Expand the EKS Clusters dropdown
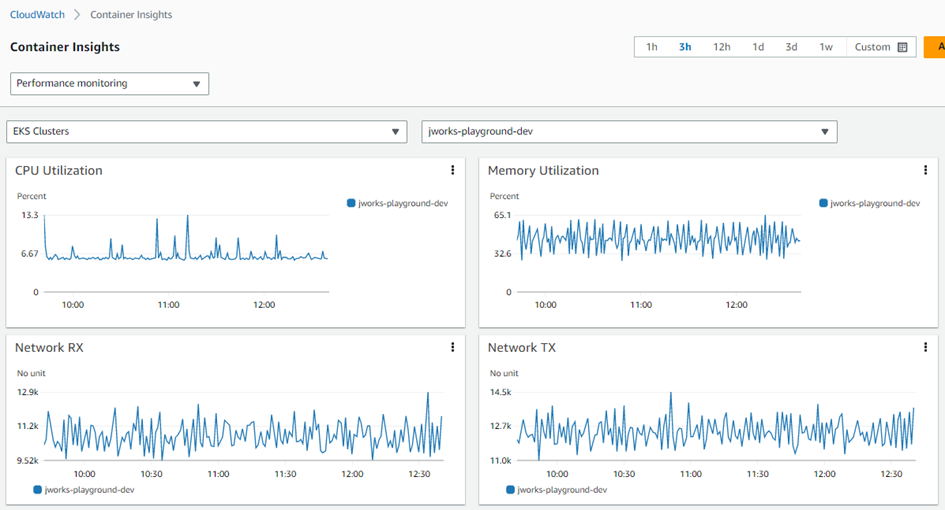This screenshot has height=510, width=945. pos(207,131)
